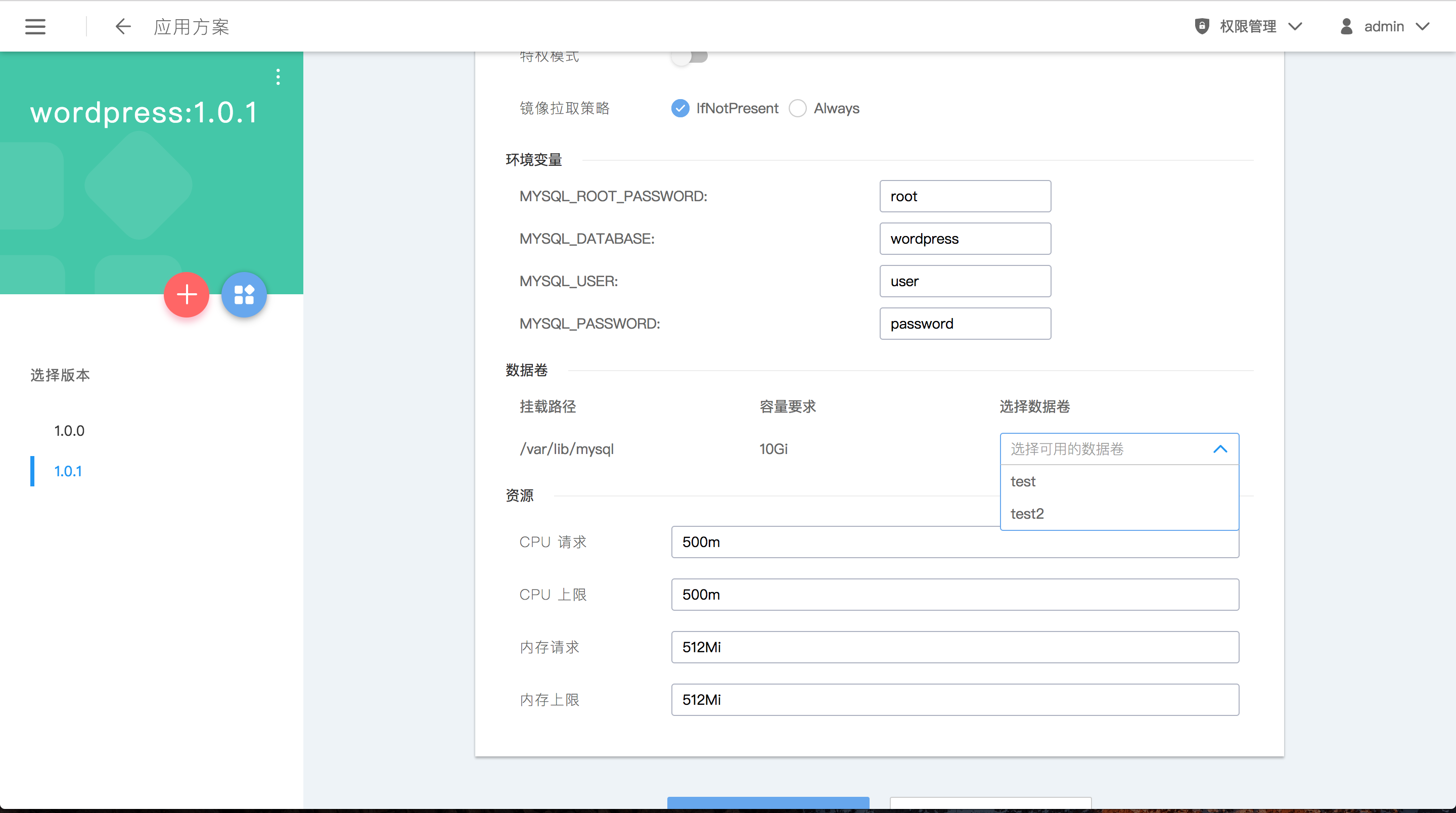Select the IfNotPresent pull policy

(680, 108)
